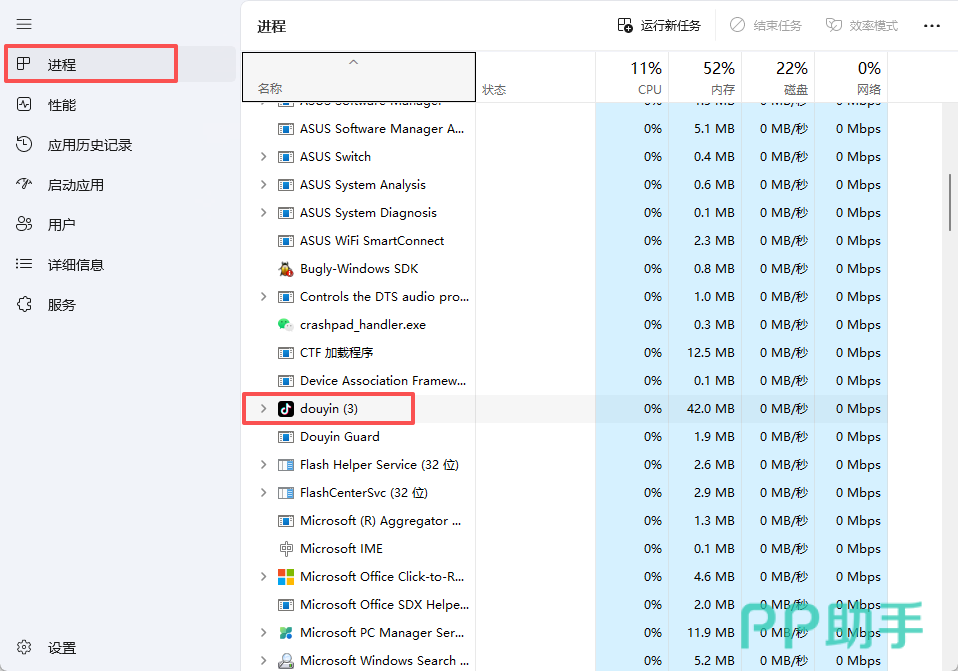Screen dimensions: 958x671
Task: Click the Microsoft PC Manager service icon
Action: point(286,633)
